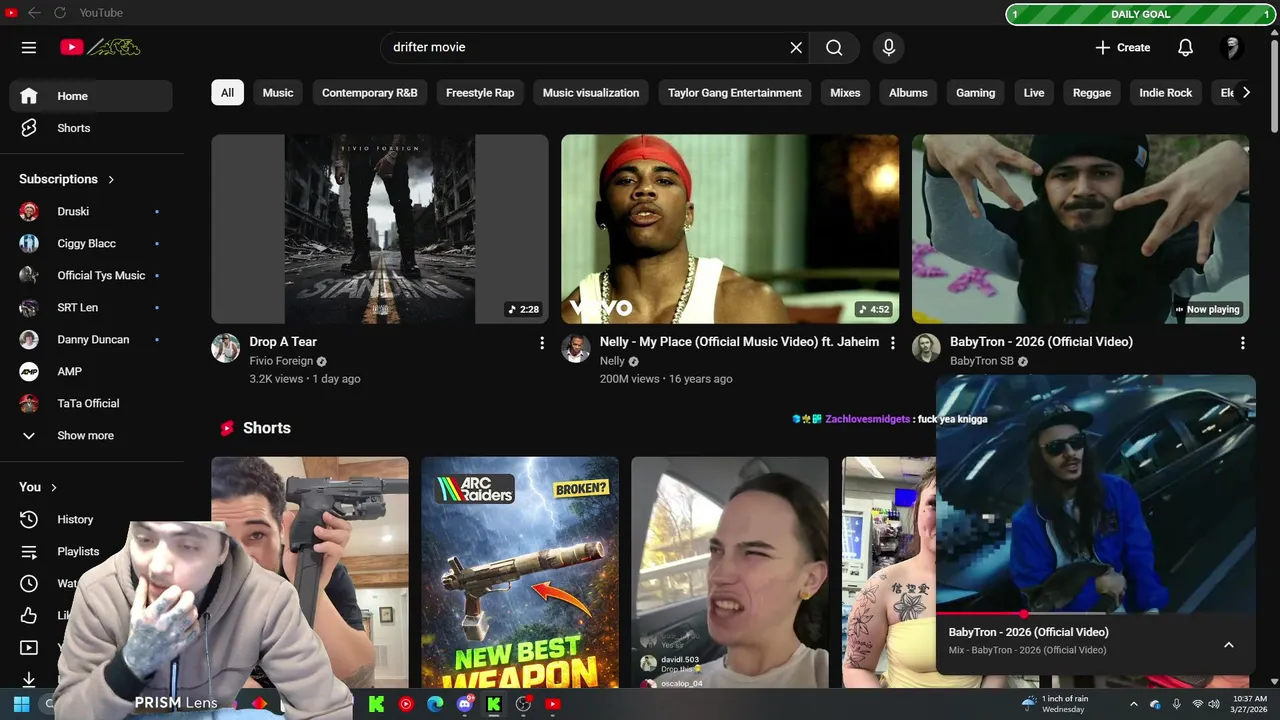1280x720 pixels.
Task: Open the ARC Raiders weapon short
Action: (520, 572)
